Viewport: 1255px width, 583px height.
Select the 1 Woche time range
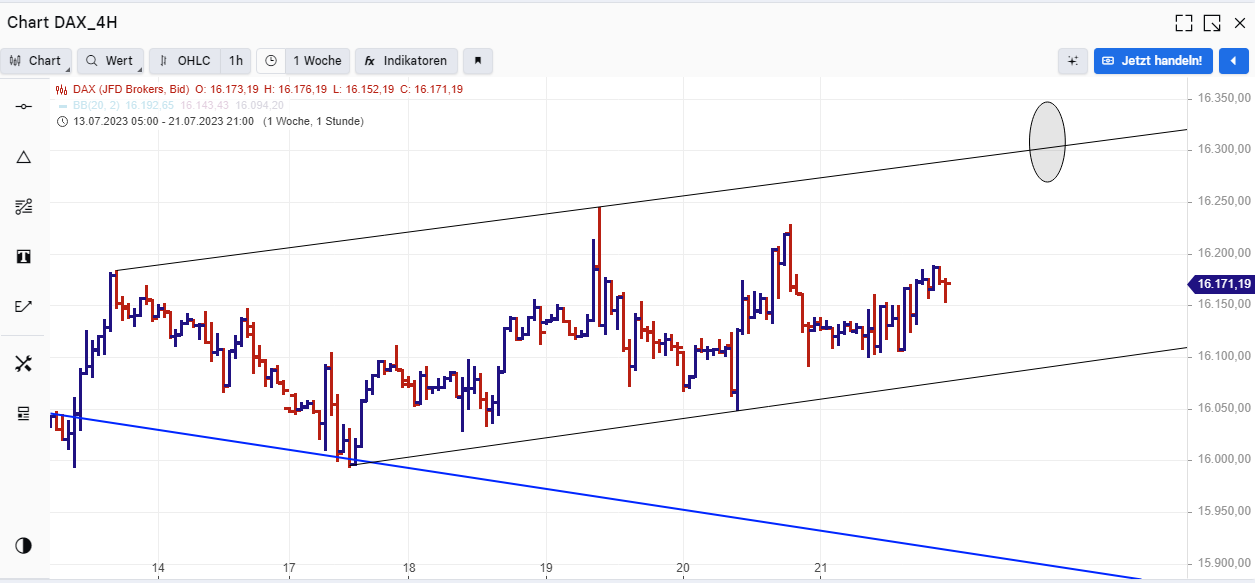tap(316, 61)
